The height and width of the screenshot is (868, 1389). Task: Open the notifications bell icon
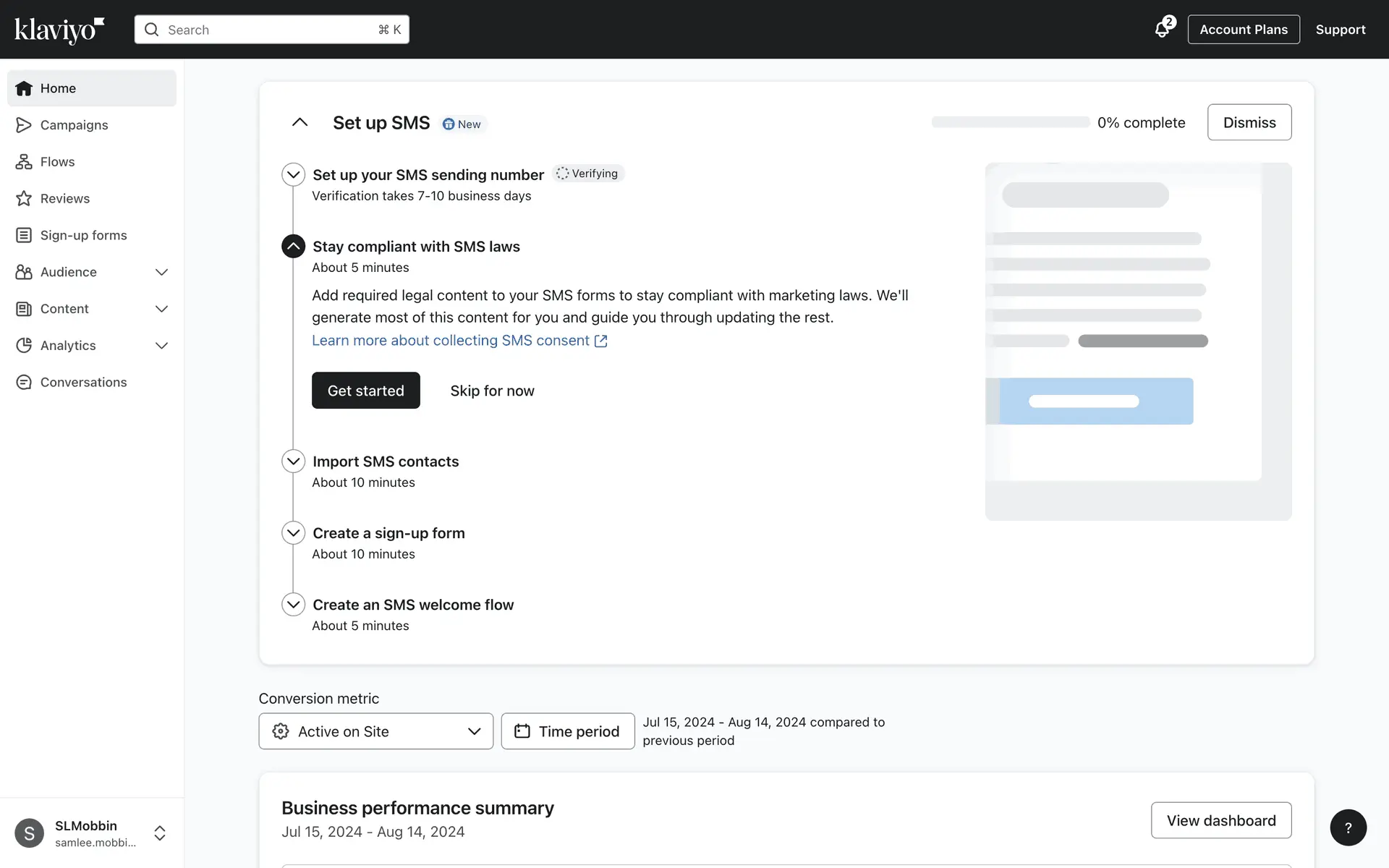(x=1162, y=30)
